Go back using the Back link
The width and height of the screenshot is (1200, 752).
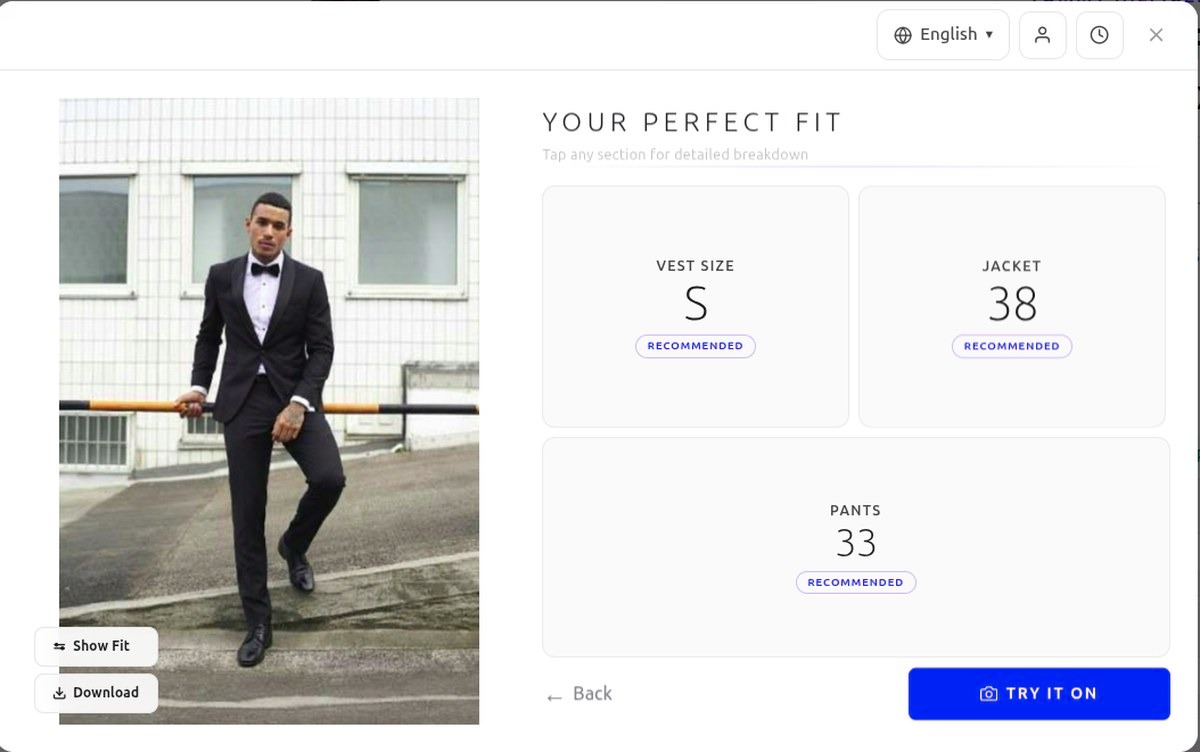pos(592,694)
